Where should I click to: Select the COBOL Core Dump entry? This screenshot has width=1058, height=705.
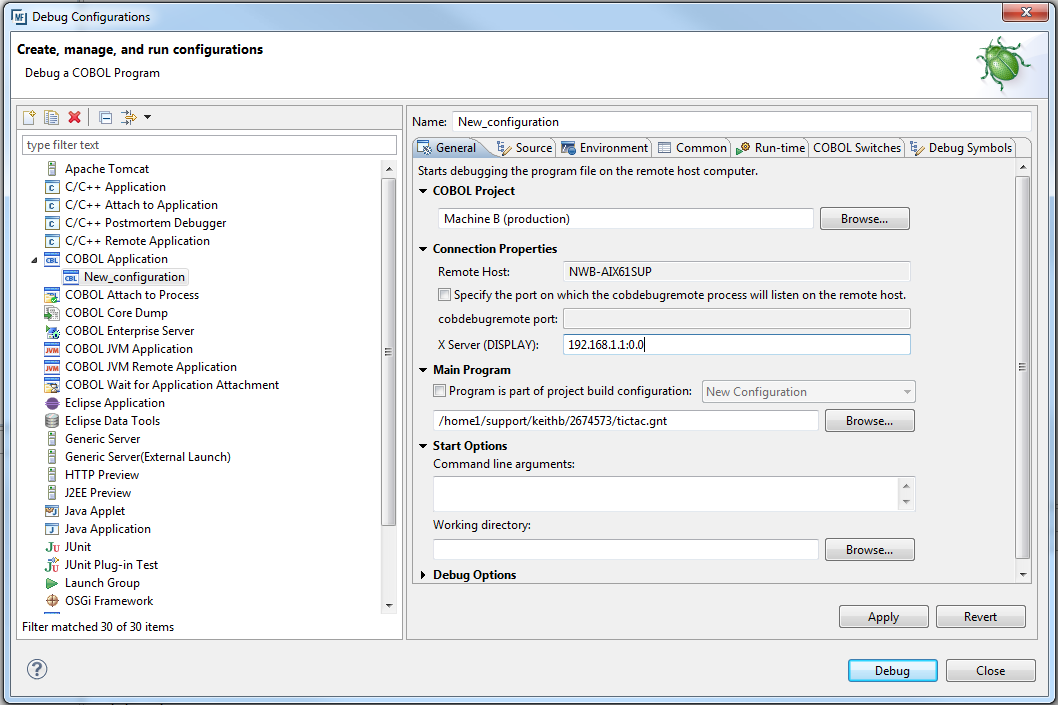(x=116, y=313)
